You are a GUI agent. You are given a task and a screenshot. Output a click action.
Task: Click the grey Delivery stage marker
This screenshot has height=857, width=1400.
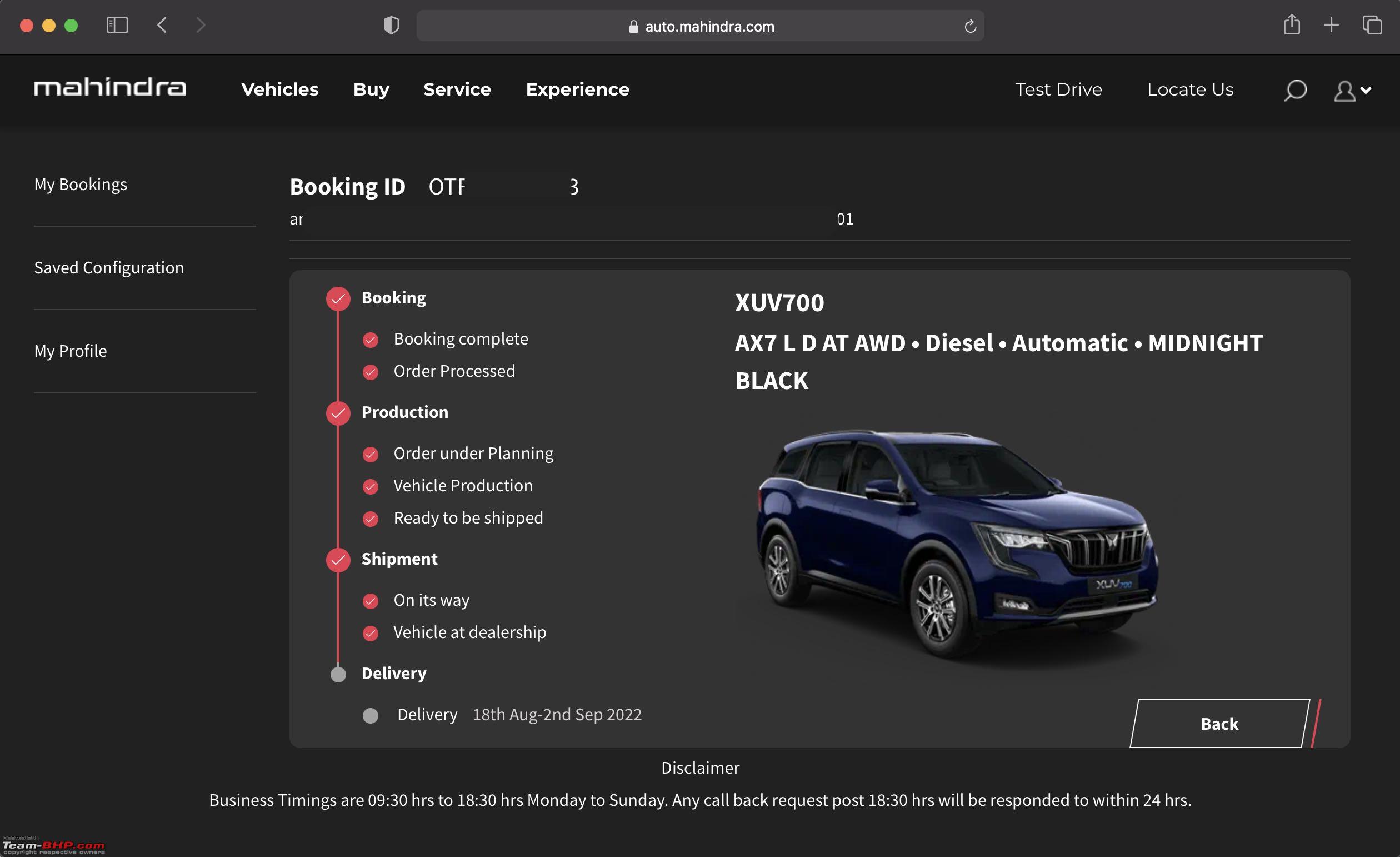(x=338, y=674)
